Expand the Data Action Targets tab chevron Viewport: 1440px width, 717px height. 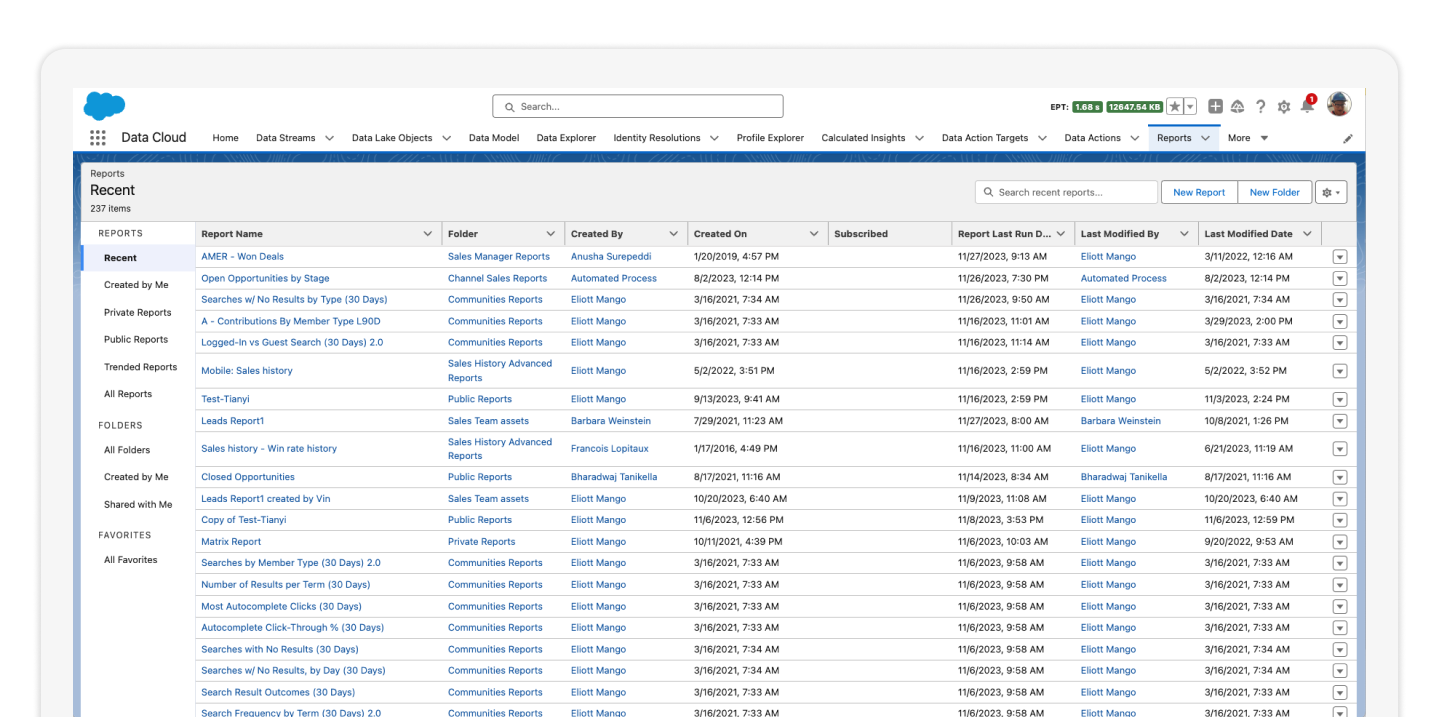(x=1042, y=139)
